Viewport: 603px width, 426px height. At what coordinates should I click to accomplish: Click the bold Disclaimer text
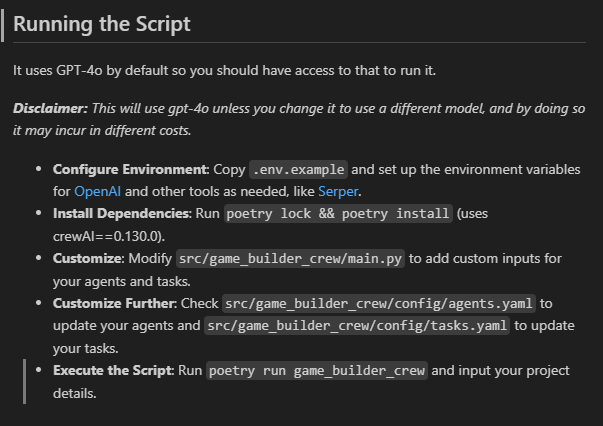(51, 108)
